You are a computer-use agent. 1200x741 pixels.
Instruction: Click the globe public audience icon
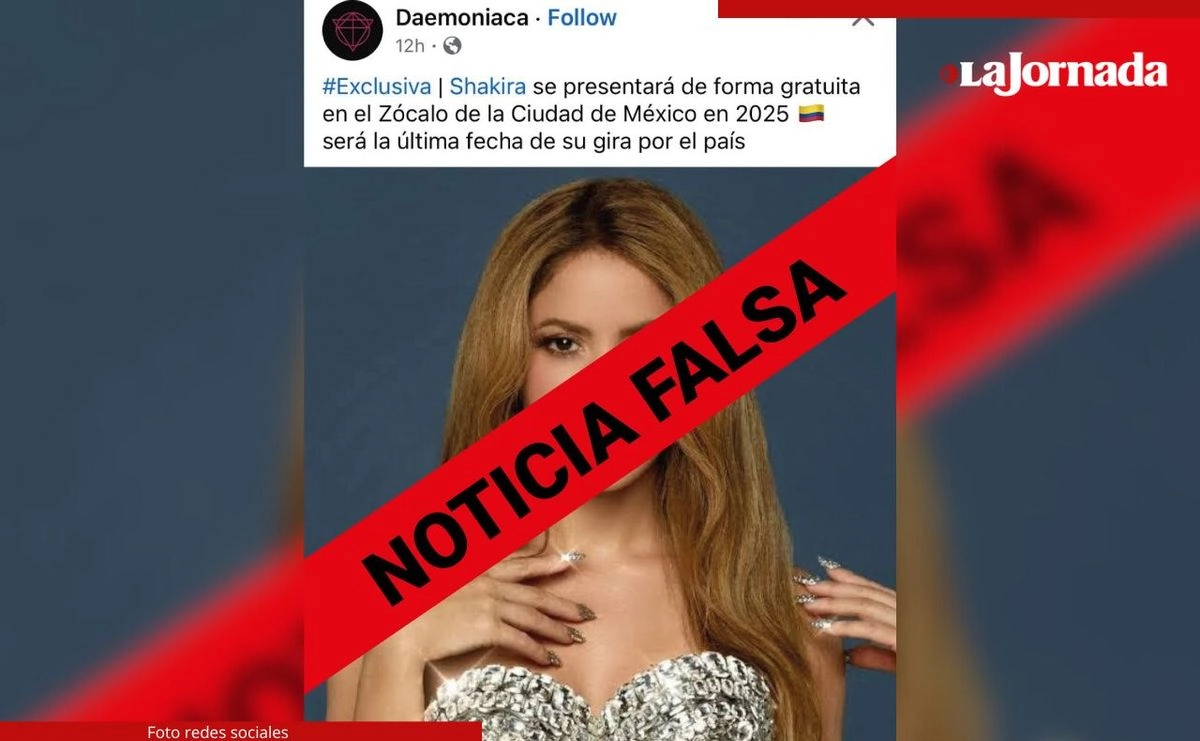tap(452, 45)
